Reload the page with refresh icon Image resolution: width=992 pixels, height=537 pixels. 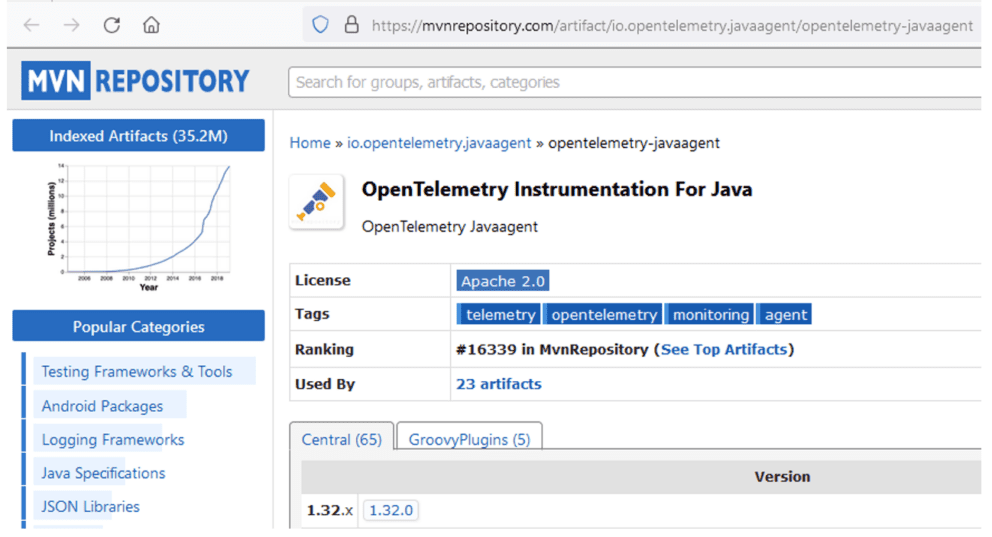coord(111,25)
